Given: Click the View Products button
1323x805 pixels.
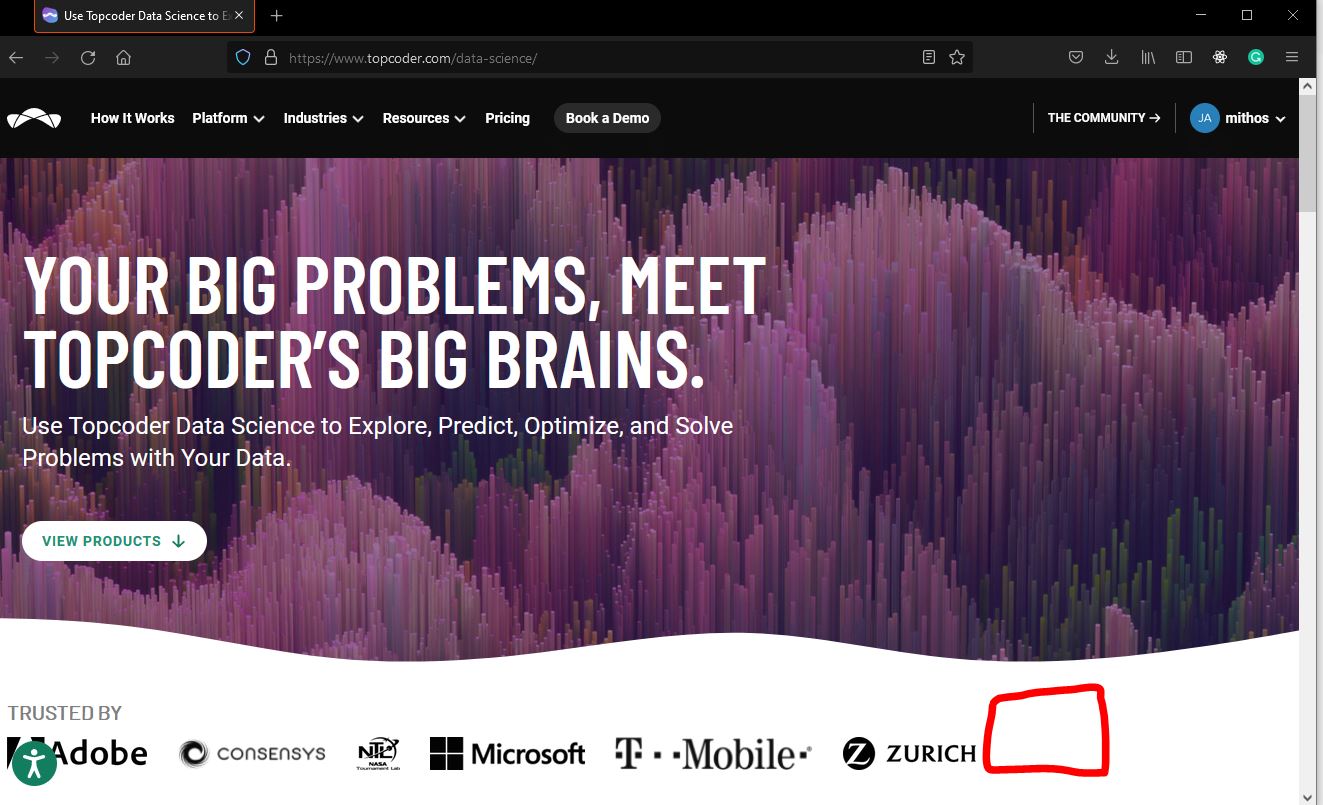Looking at the screenshot, I should pyautogui.click(x=114, y=541).
